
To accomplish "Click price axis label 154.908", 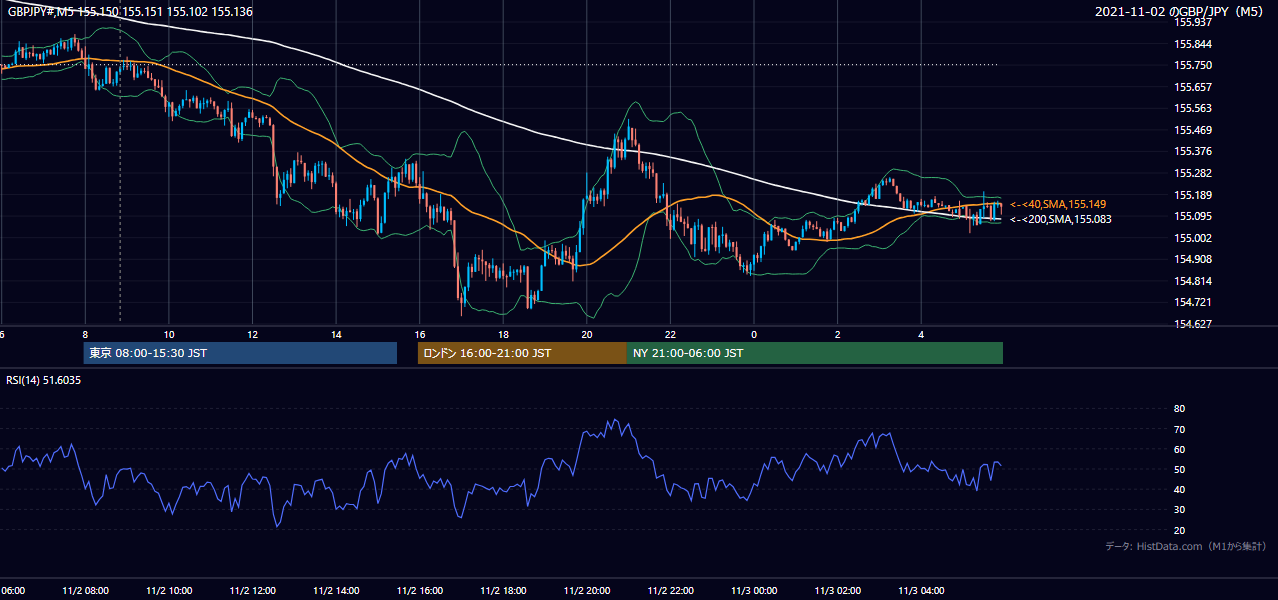I will 1193,259.
